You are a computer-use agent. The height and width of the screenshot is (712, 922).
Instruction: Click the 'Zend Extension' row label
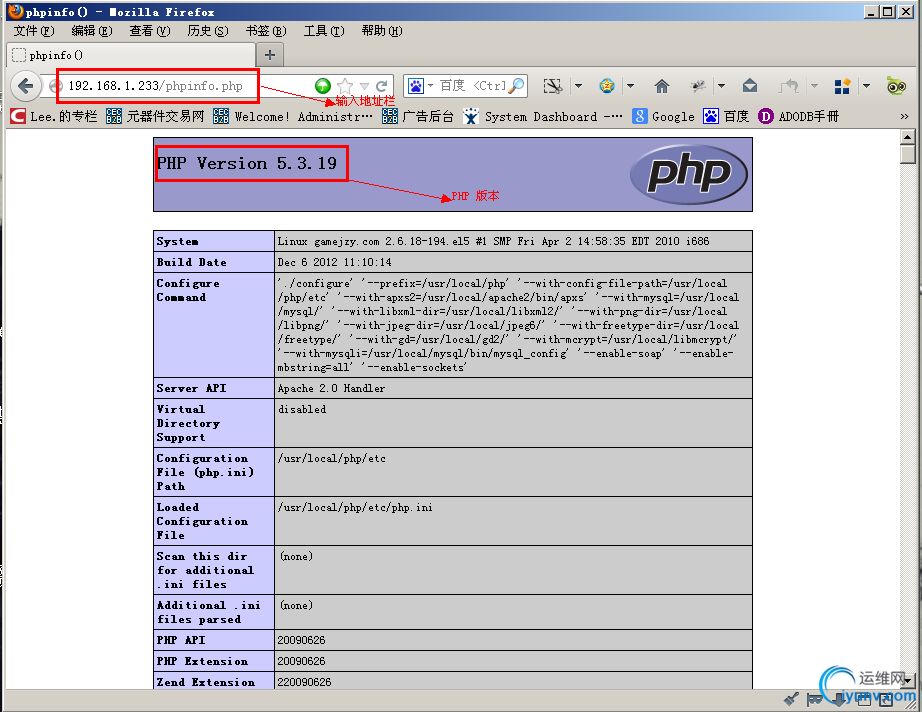(x=206, y=682)
